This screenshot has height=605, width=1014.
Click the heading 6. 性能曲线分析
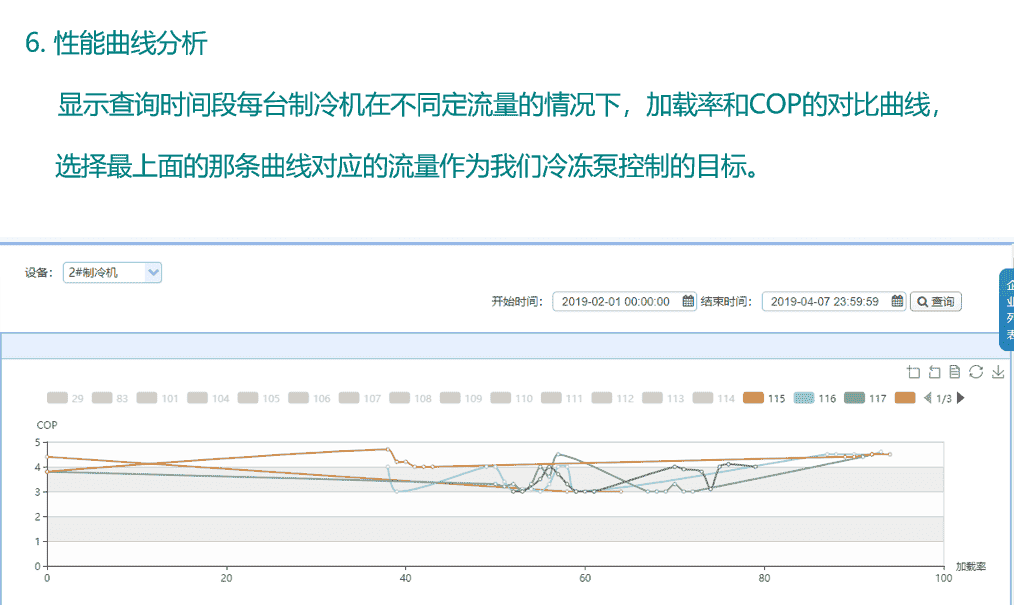(116, 43)
